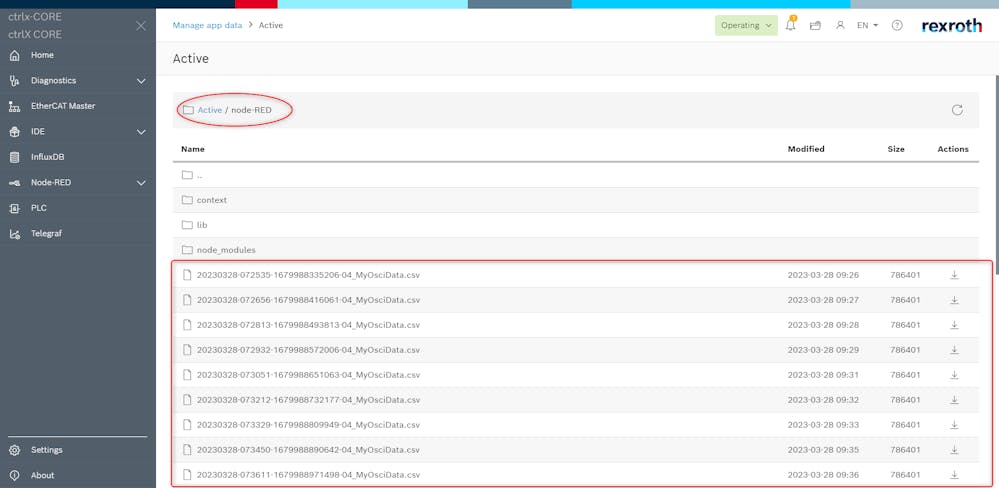Viewport: 999px width, 488px height.
Task: Open the user account icon
Action: click(x=840, y=25)
